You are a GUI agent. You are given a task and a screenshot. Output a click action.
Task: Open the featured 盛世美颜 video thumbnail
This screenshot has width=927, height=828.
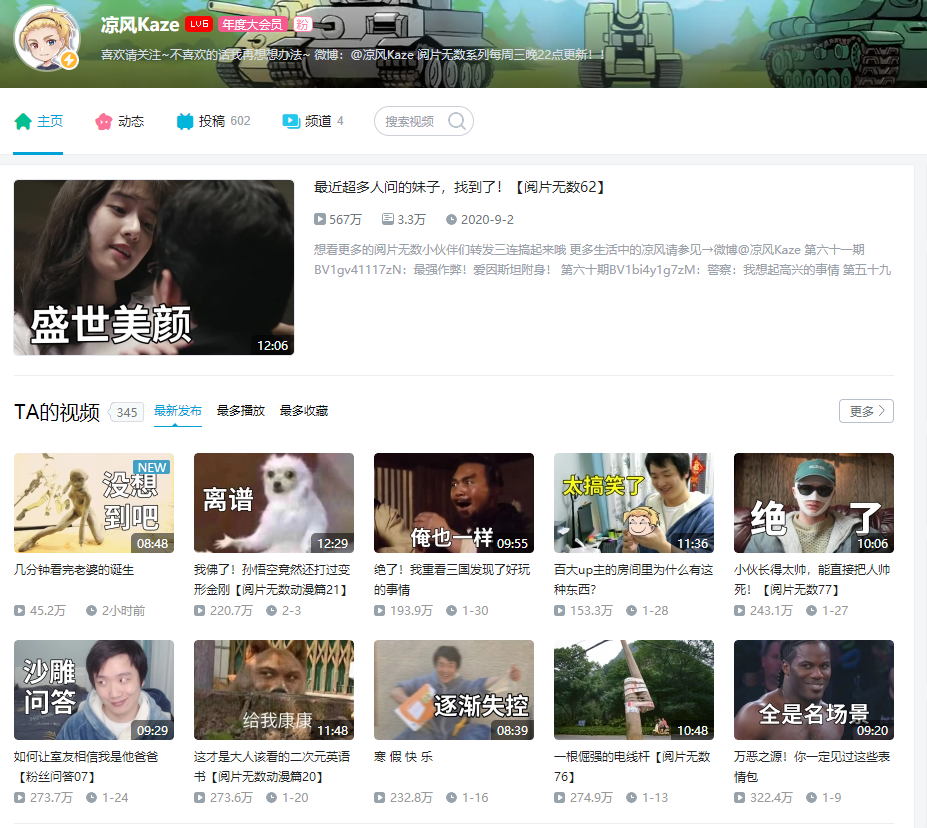pyautogui.click(x=154, y=267)
